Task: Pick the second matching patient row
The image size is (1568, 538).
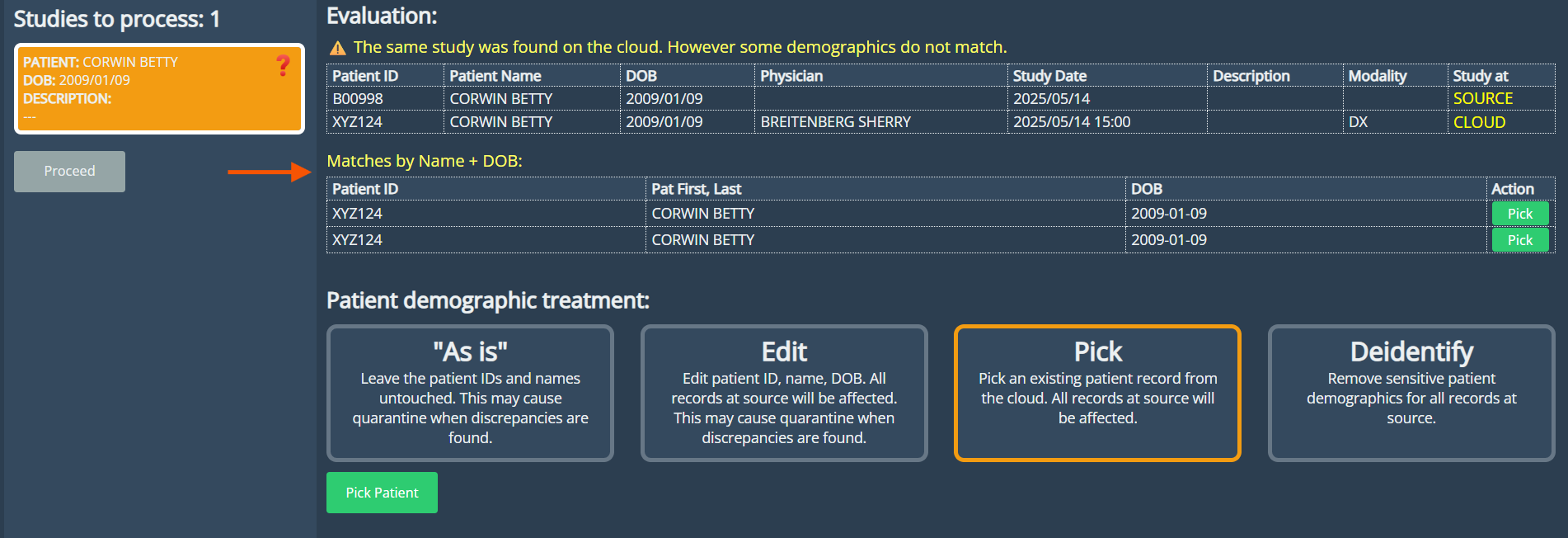Action: coord(1519,240)
